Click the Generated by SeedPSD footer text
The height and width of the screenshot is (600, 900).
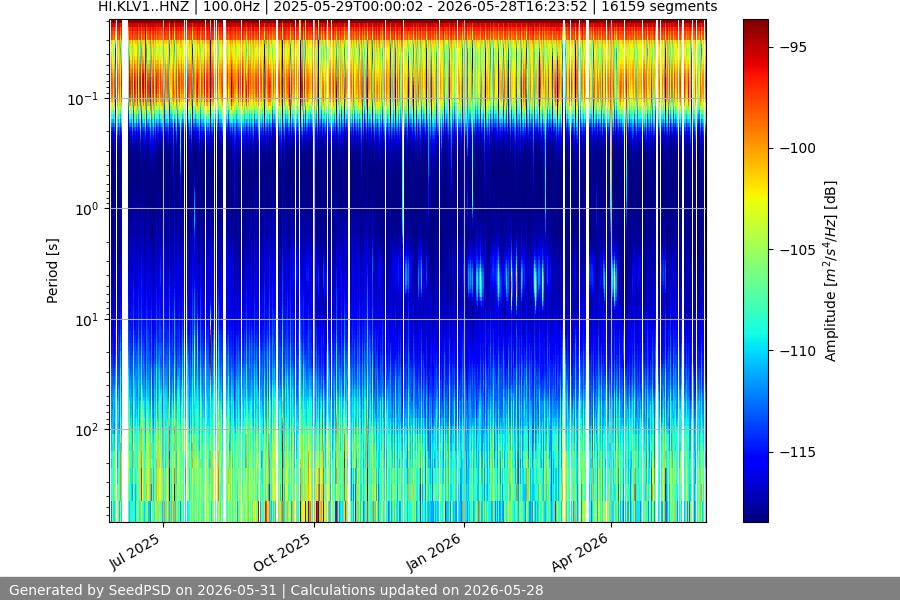click(x=276, y=590)
